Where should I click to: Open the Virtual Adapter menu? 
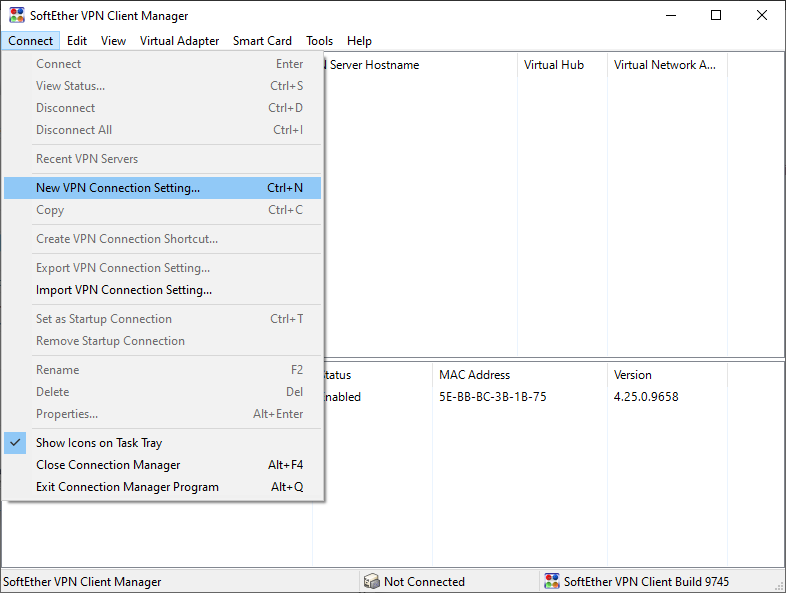pos(179,41)
